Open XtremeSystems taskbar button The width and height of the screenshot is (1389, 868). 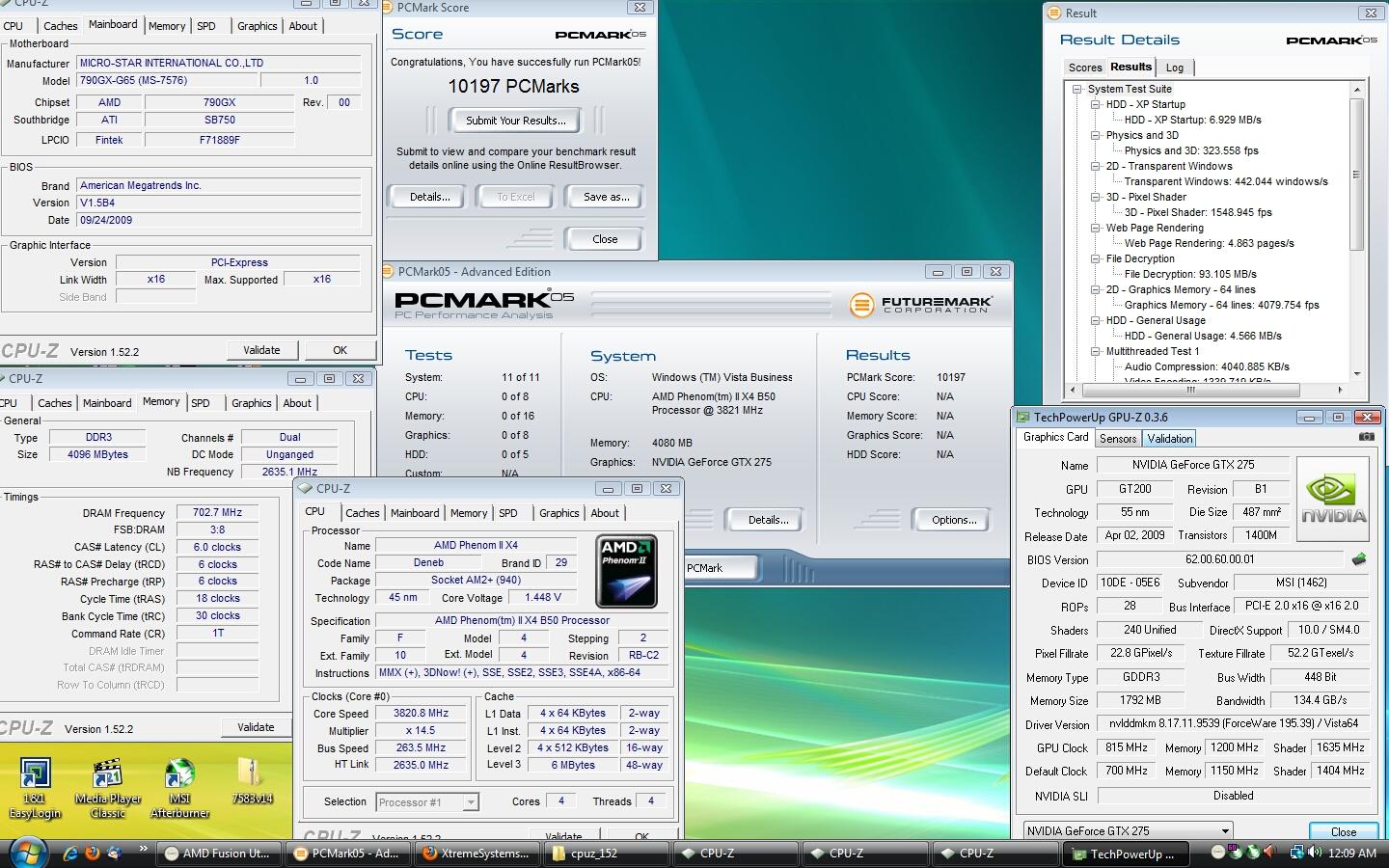pyautogui.click(x=477, y=854)
